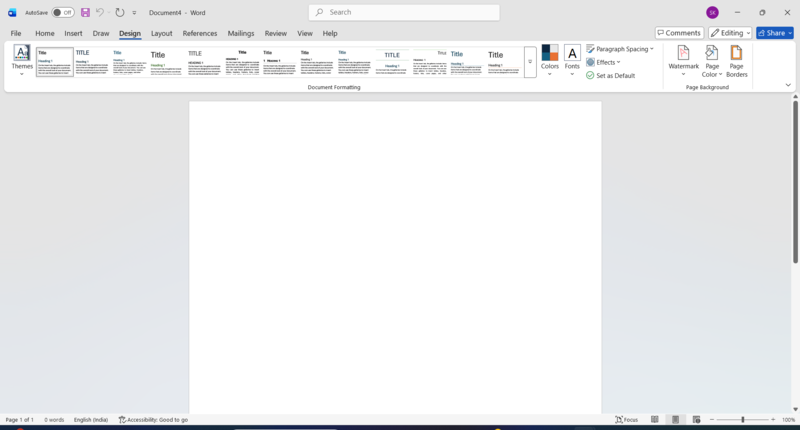
Task: Select the centered TITLE style set thumbnail
Action: coord(392,62)
